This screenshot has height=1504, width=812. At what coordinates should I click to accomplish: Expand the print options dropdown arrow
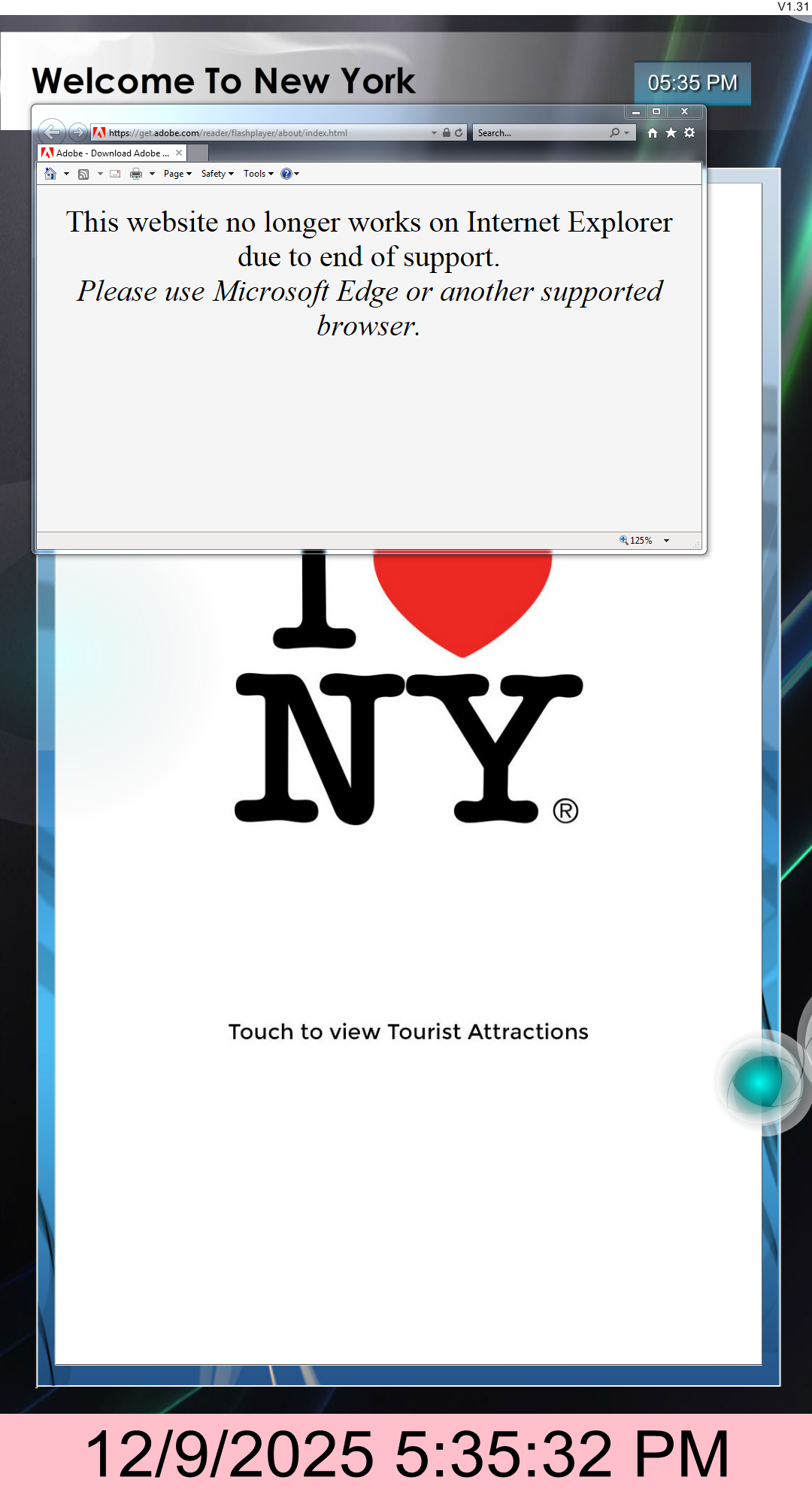[x=152, y=174]
